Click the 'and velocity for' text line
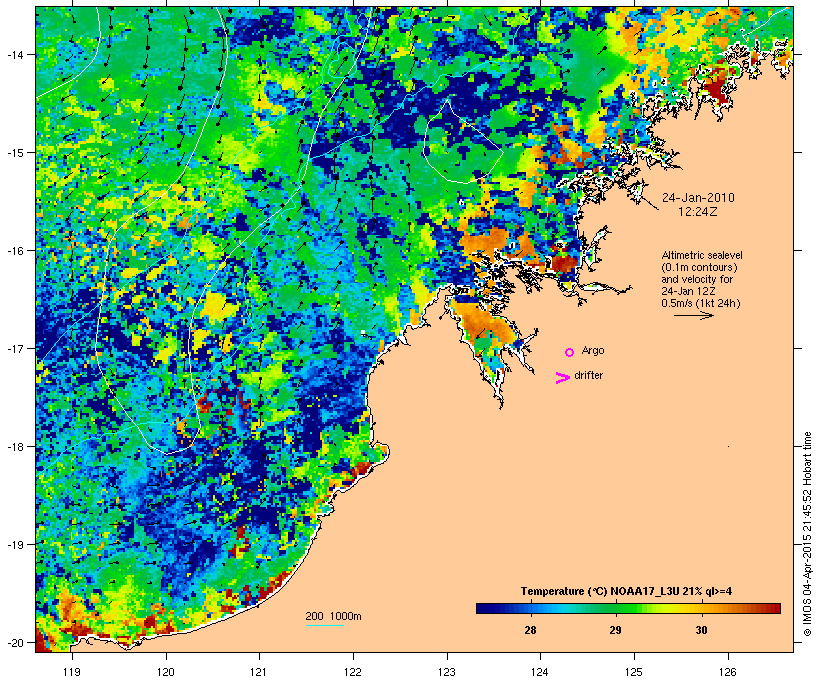Screen dimensions: 820x680 tap(697, 279)
